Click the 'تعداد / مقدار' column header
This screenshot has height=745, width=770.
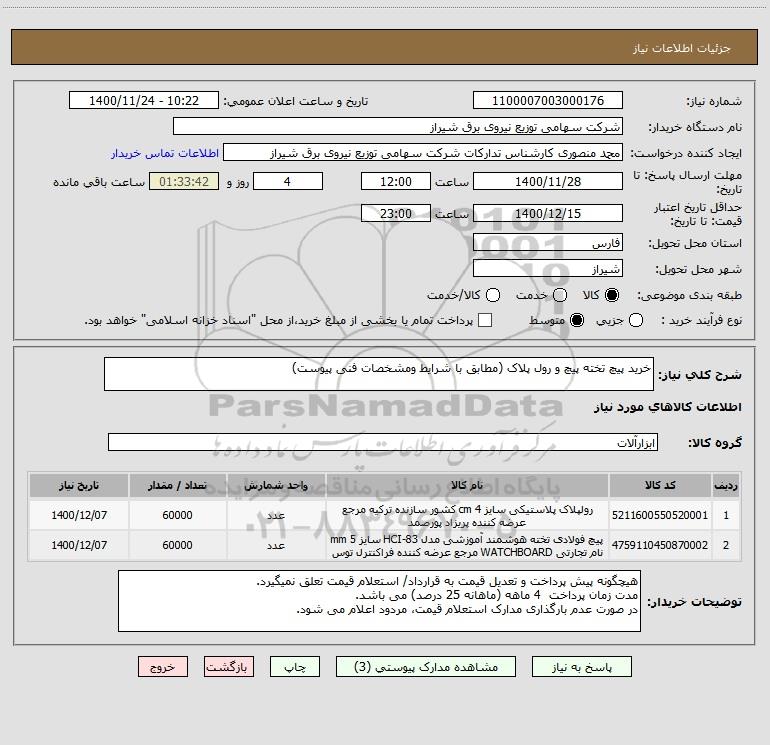point(177,485)
